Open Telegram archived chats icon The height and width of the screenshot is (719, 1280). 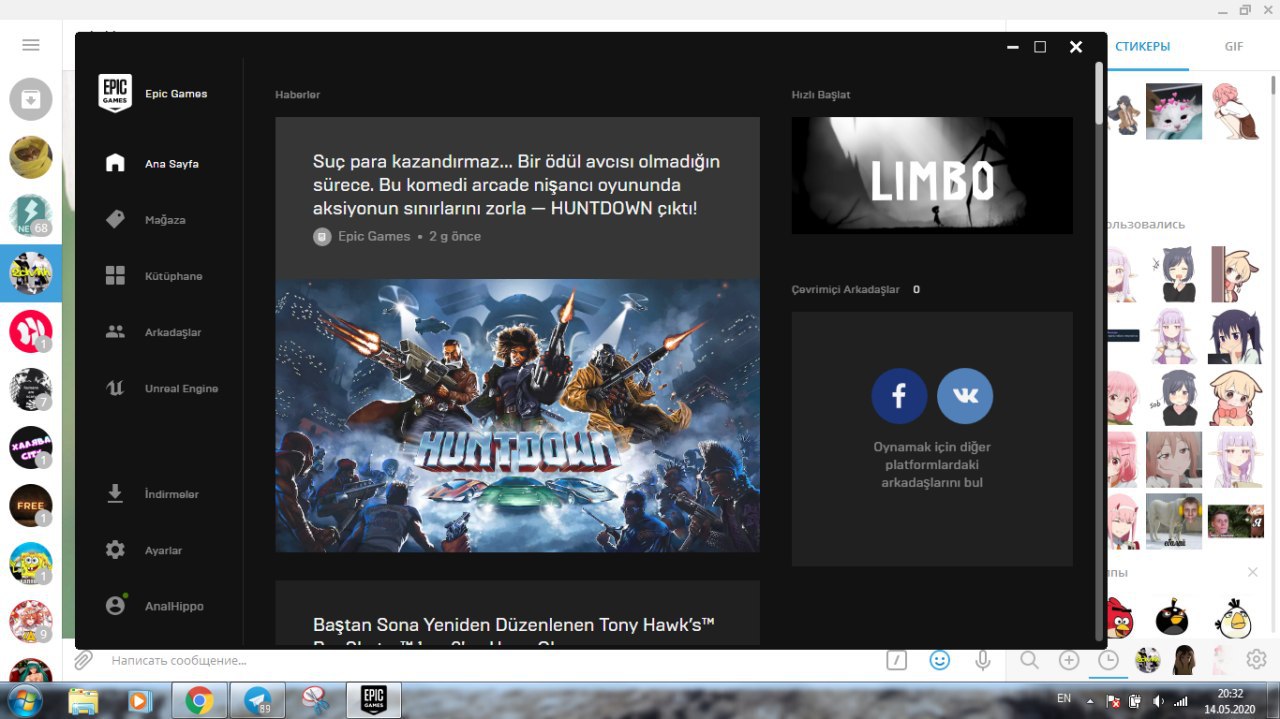(x=31, y=99)
